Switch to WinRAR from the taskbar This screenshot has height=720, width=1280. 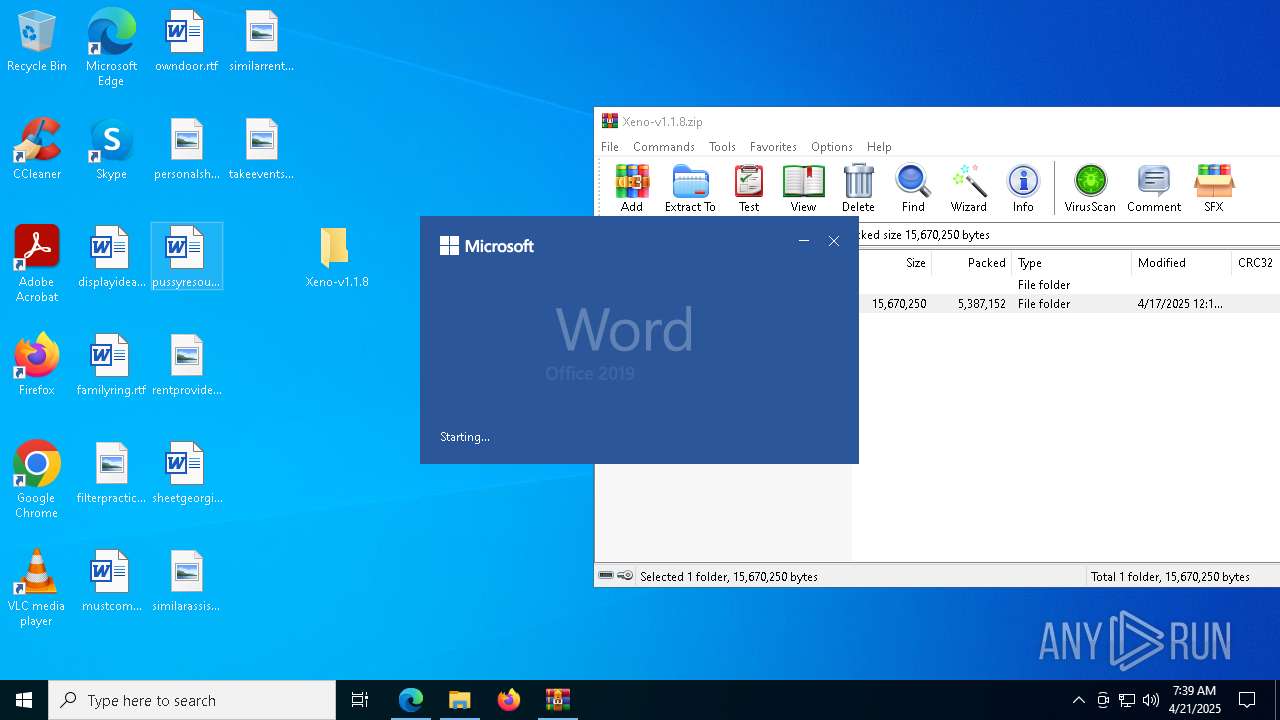[558, 700]
